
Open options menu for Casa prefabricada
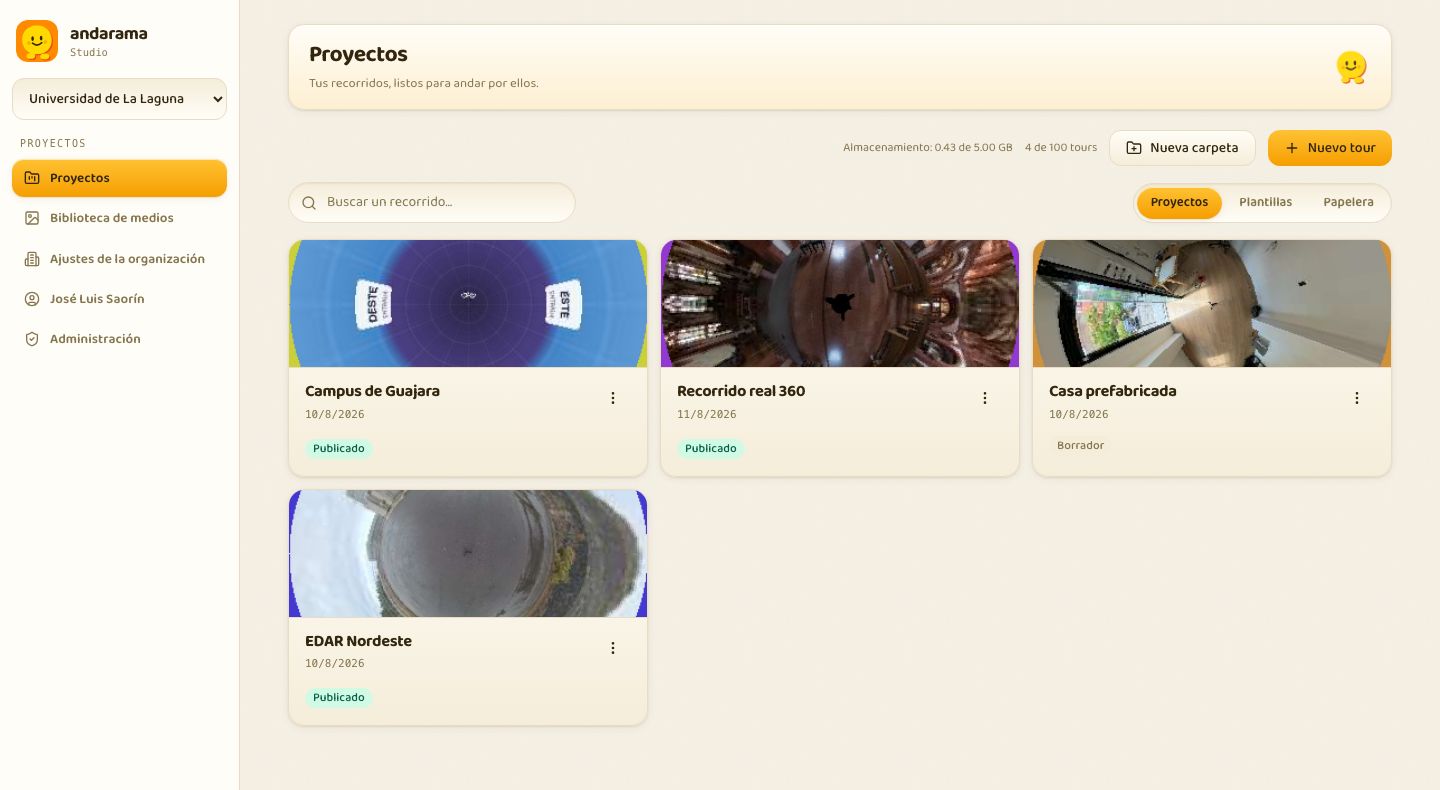pyautogui.click(x=1357, y=398)
